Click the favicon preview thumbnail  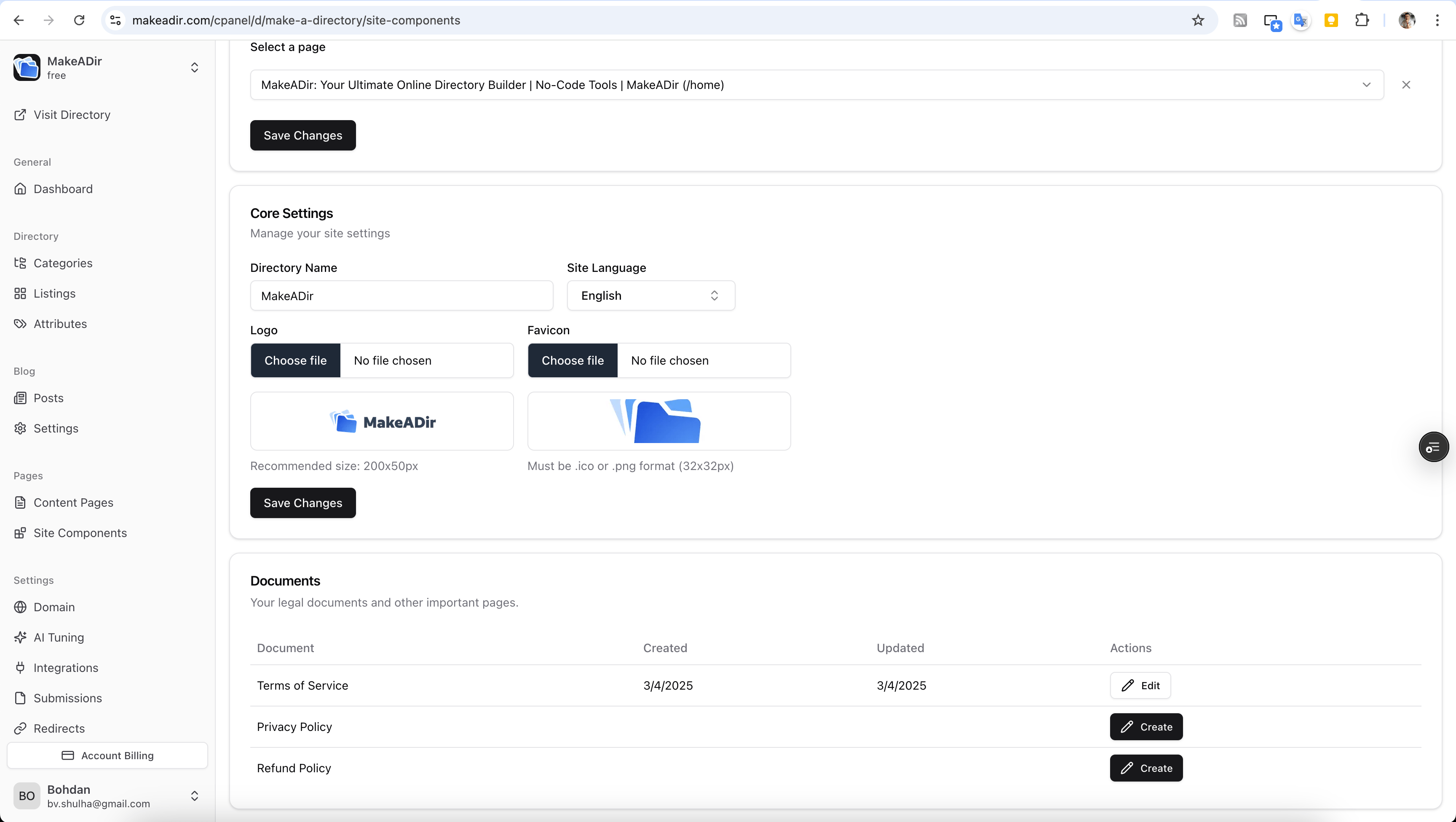point(658,421)
